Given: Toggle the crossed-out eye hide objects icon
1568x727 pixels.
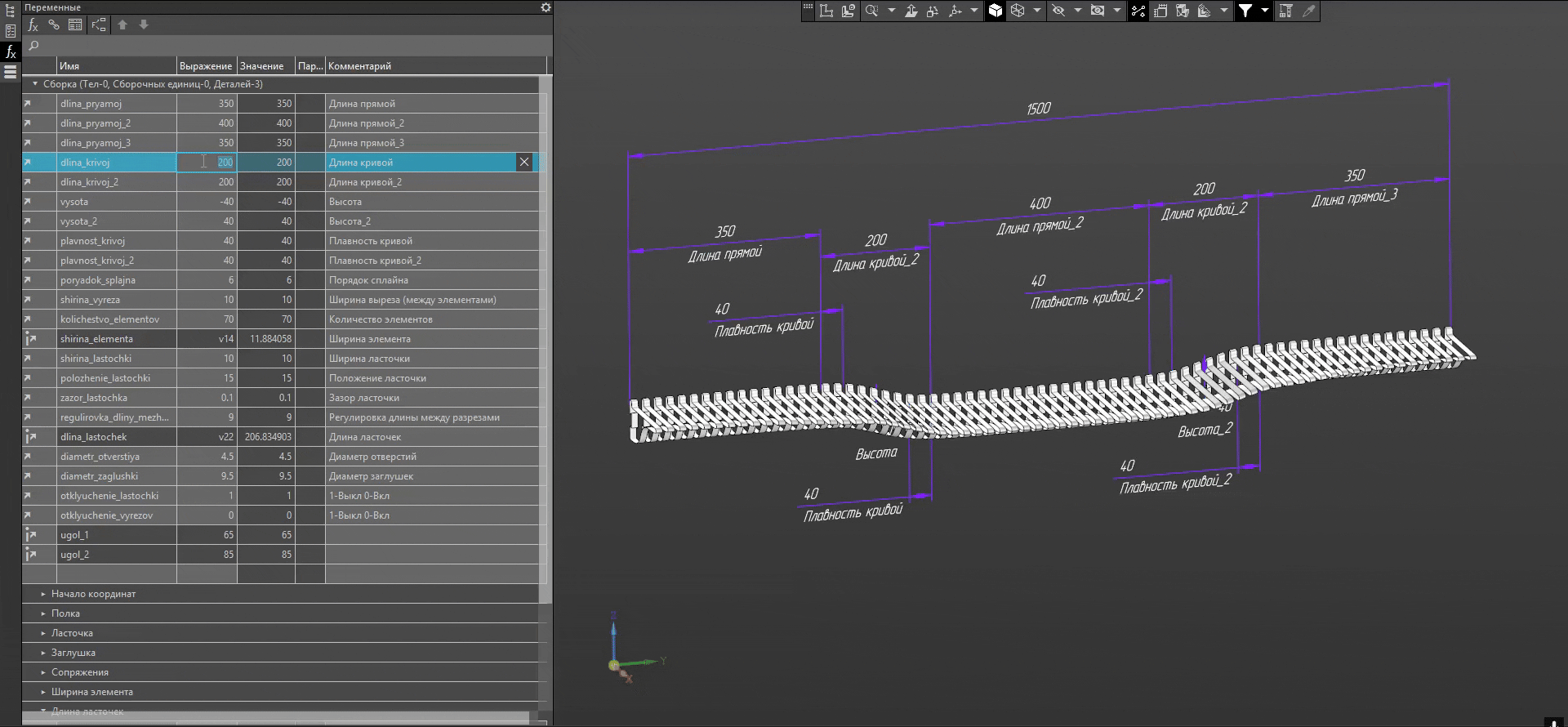Looking at the screenshot, I should tap(1058, 11).
